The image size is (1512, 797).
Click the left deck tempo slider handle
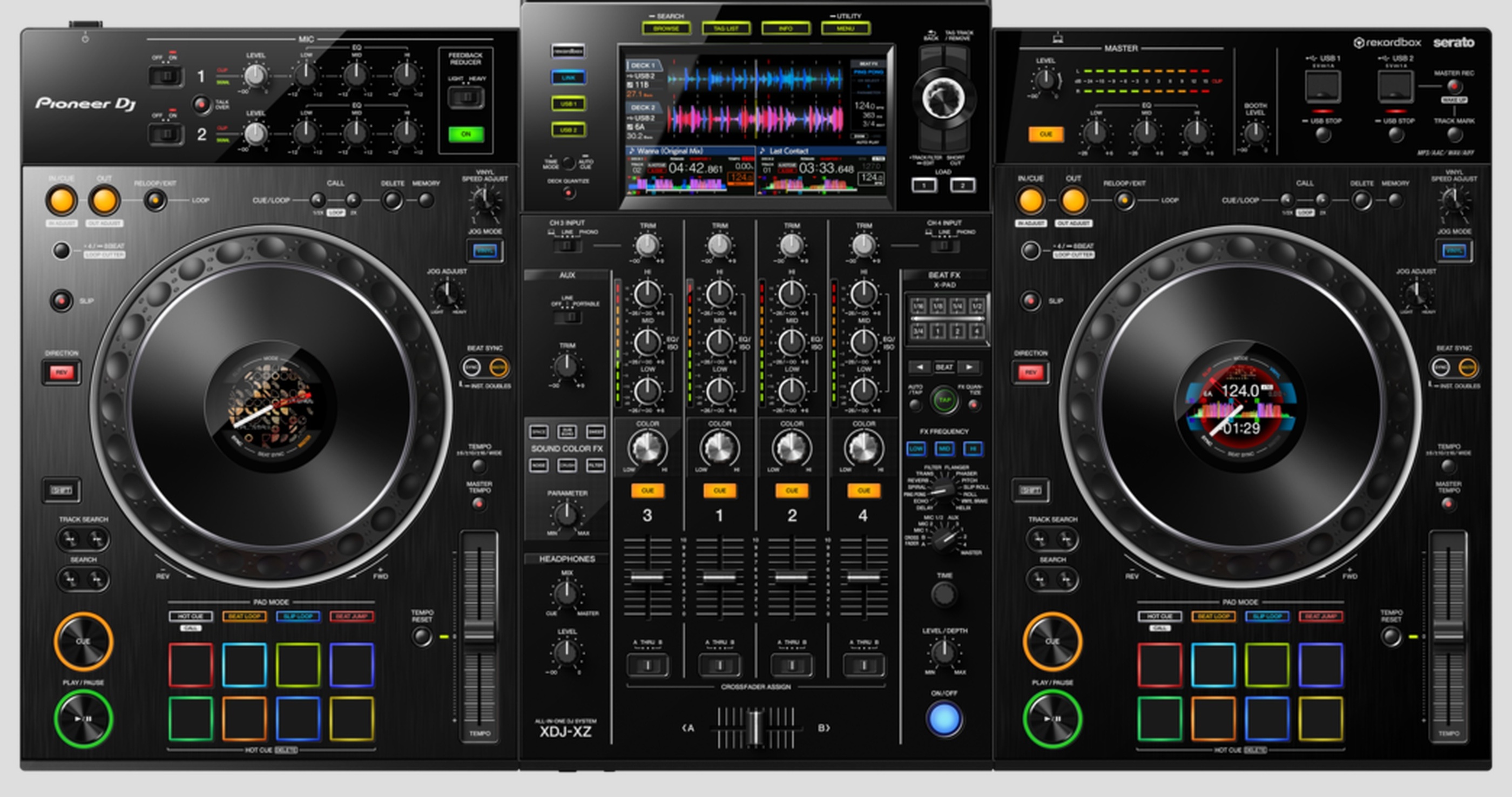(480, 635)
